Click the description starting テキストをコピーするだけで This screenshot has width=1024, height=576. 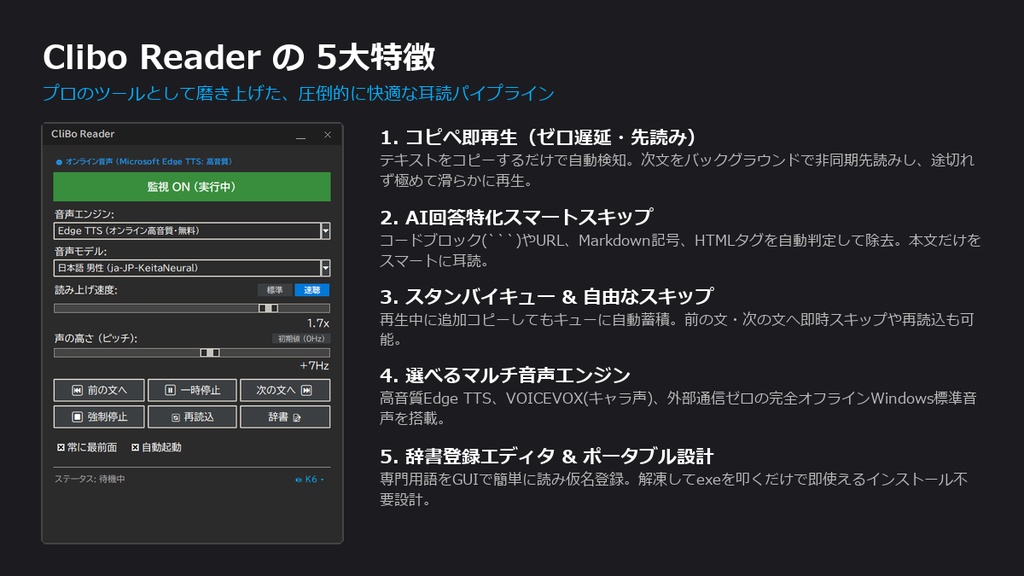677,170
